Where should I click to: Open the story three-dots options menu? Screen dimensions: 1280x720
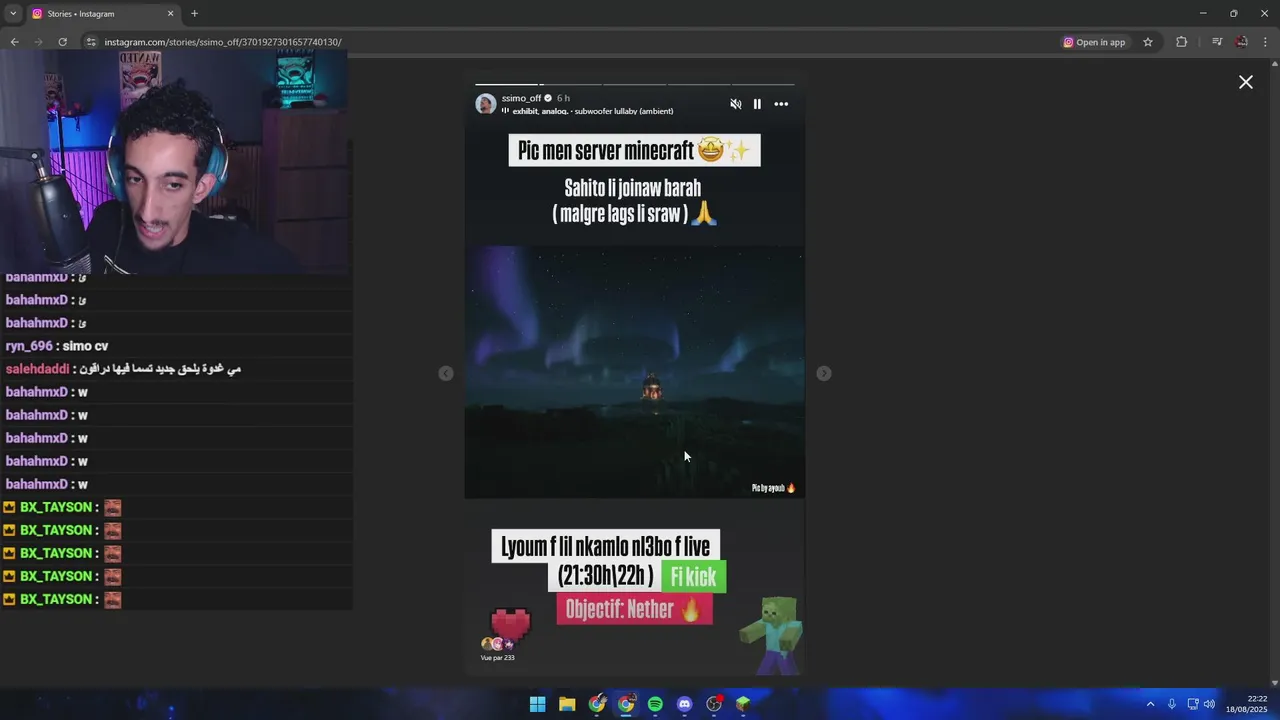(781, 104)
